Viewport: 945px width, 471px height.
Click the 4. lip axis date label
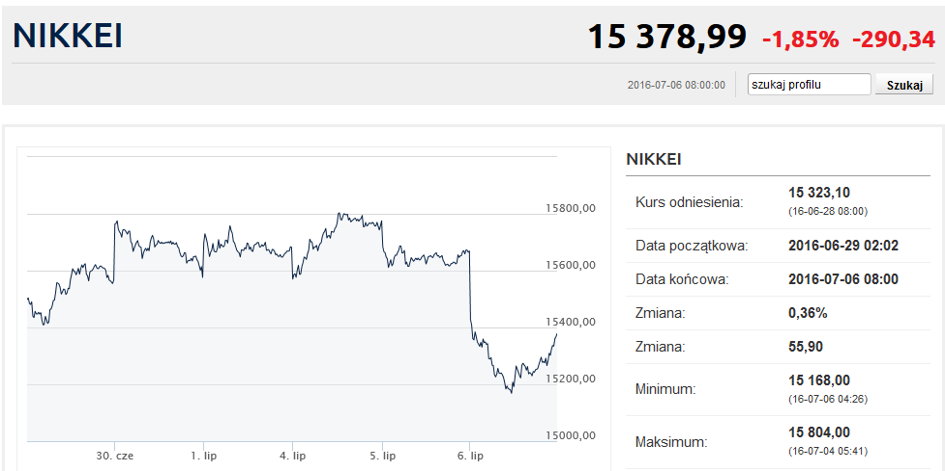[292, 456]
